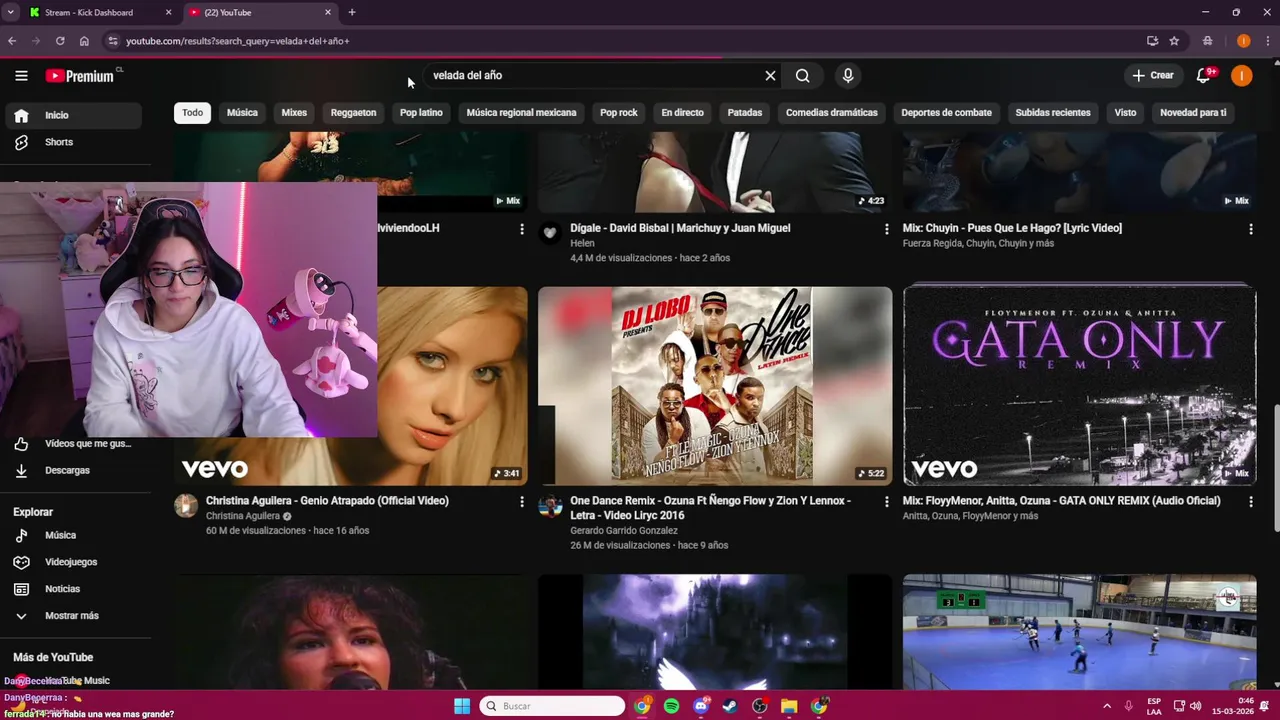Select the Pop rock filter chip

click(x=618, y=112)
